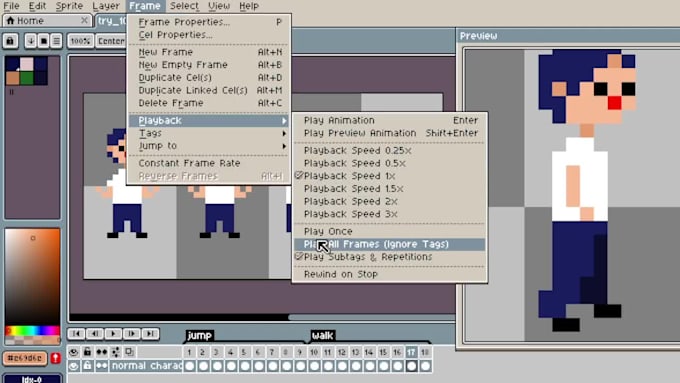Expand the Tags submenu

(x=209, y=133)
